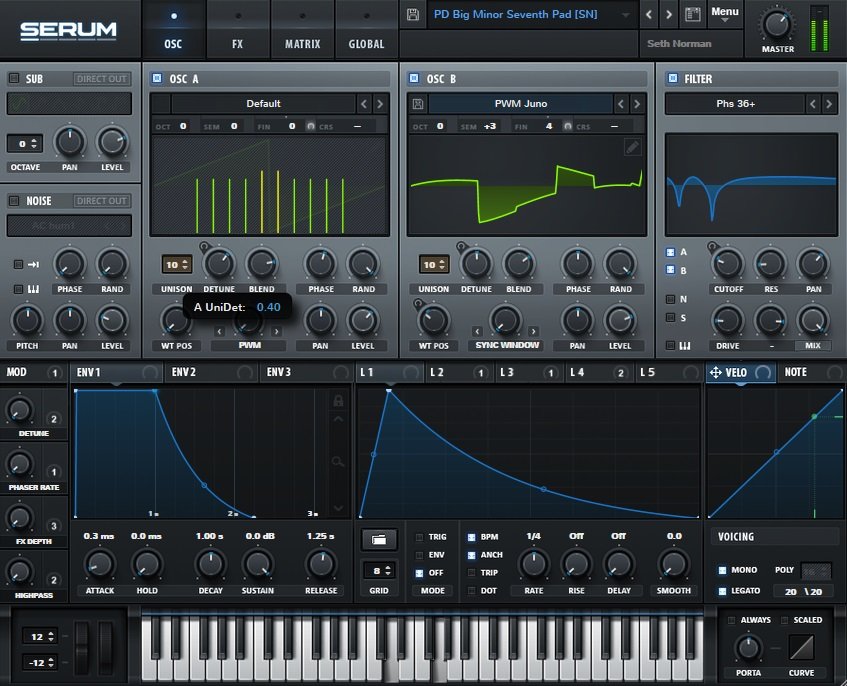Open the Menu button
Image resolution: width=847 pixels, height=686 pixels.
pyautogui.click(x=725, y=15)
